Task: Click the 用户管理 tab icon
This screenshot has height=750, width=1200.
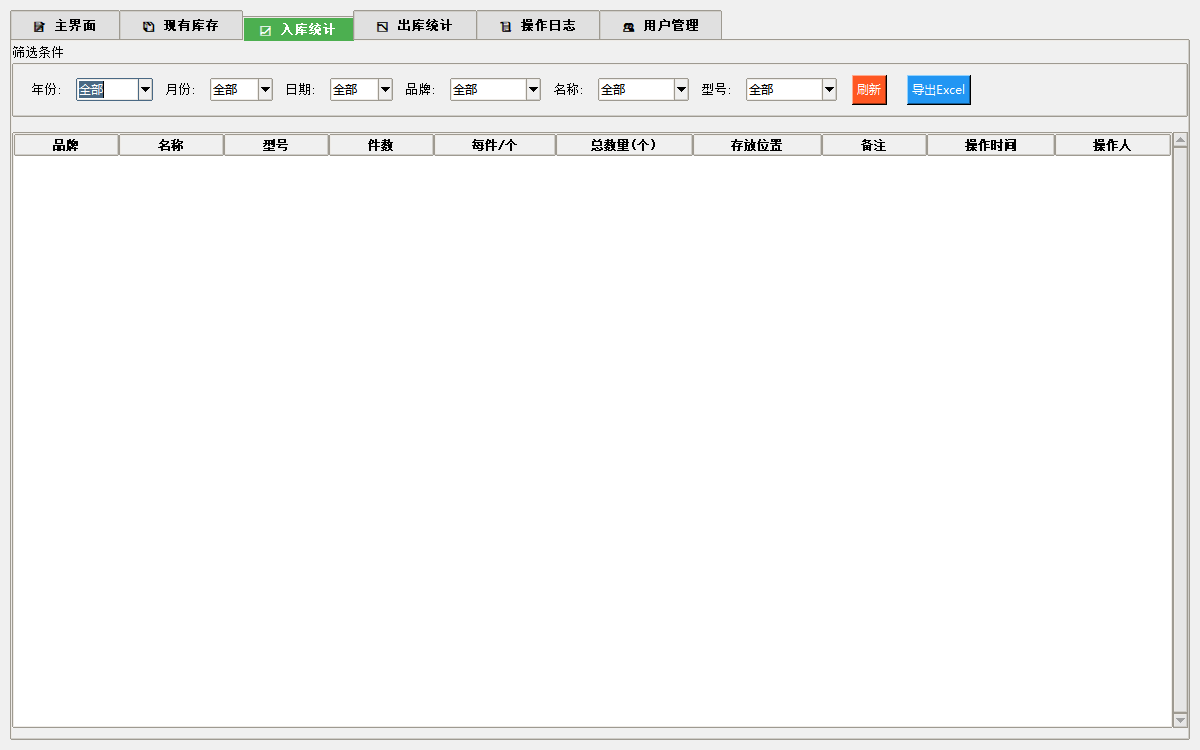Action: point(628,26)
